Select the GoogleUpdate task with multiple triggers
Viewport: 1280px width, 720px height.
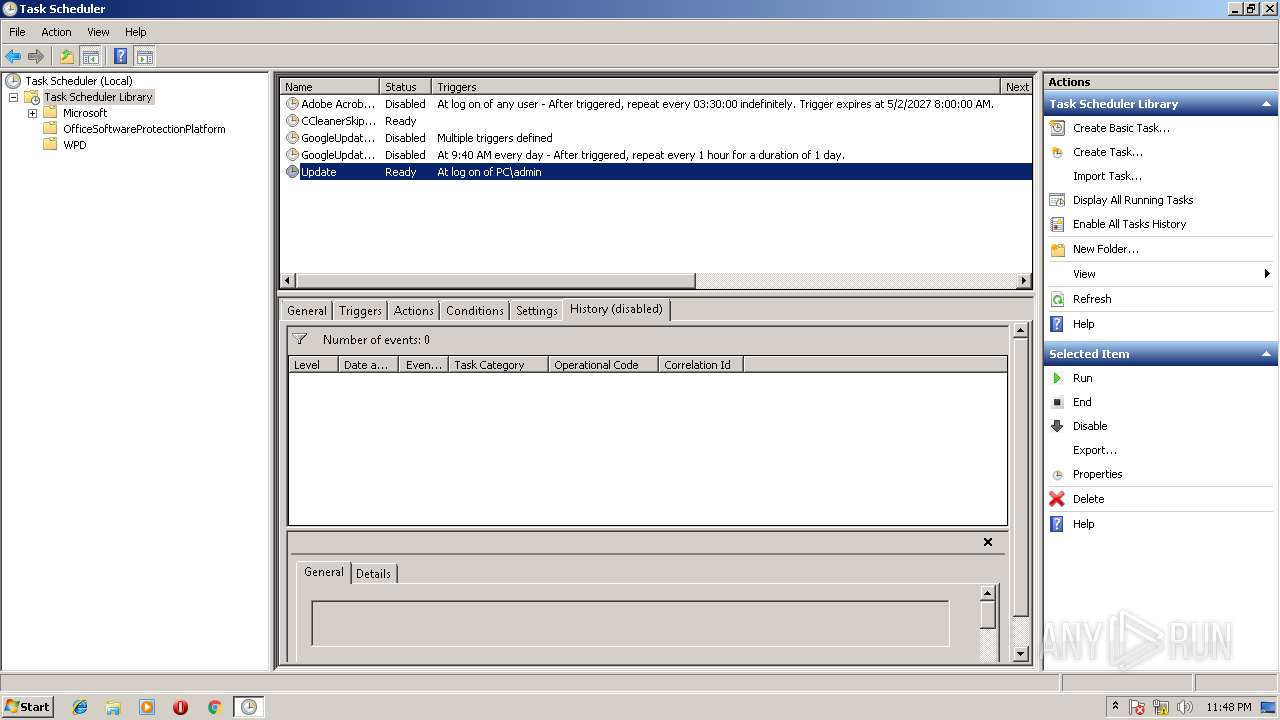coord(656,138)
